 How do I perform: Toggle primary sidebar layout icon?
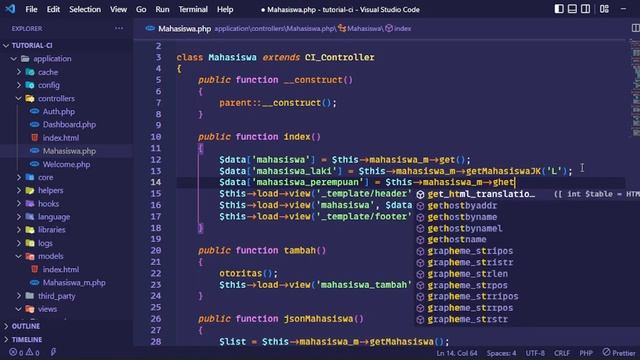(x=559, y=9)
